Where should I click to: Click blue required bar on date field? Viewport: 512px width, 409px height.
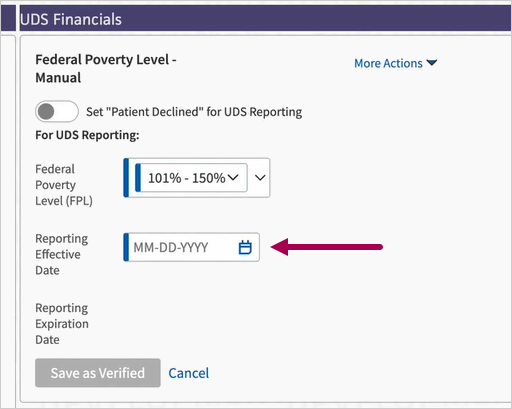tap(126, 247)
